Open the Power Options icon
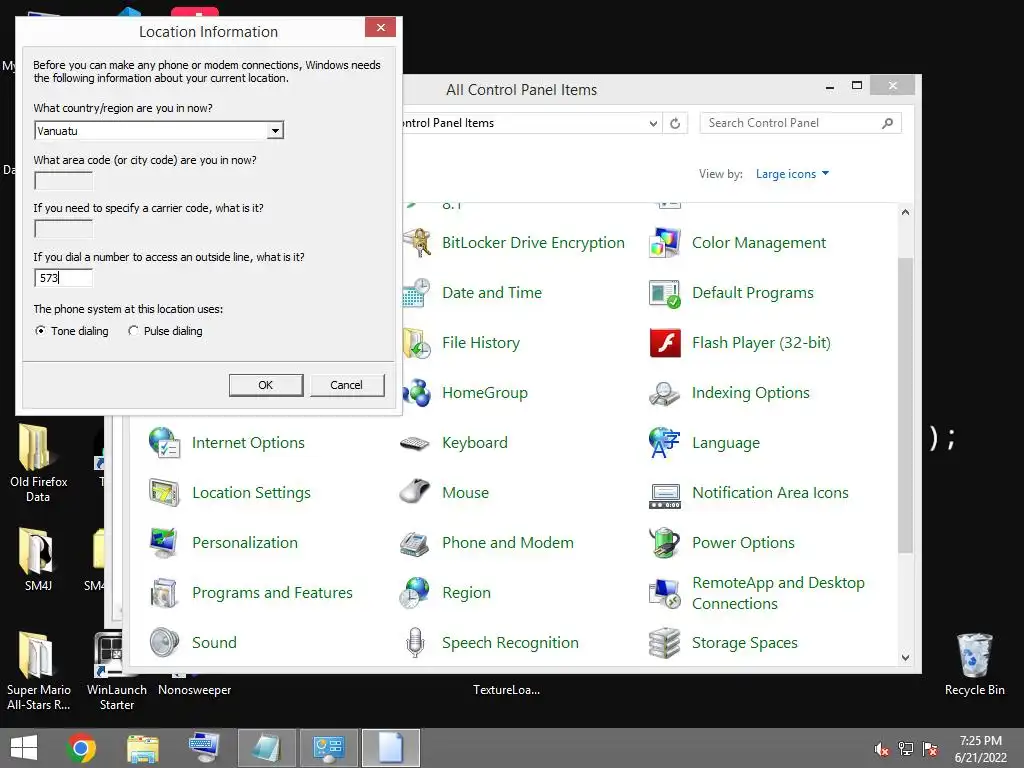Image resolution: width=1024 pixels, height=768 pixels. tap(665, 543)
